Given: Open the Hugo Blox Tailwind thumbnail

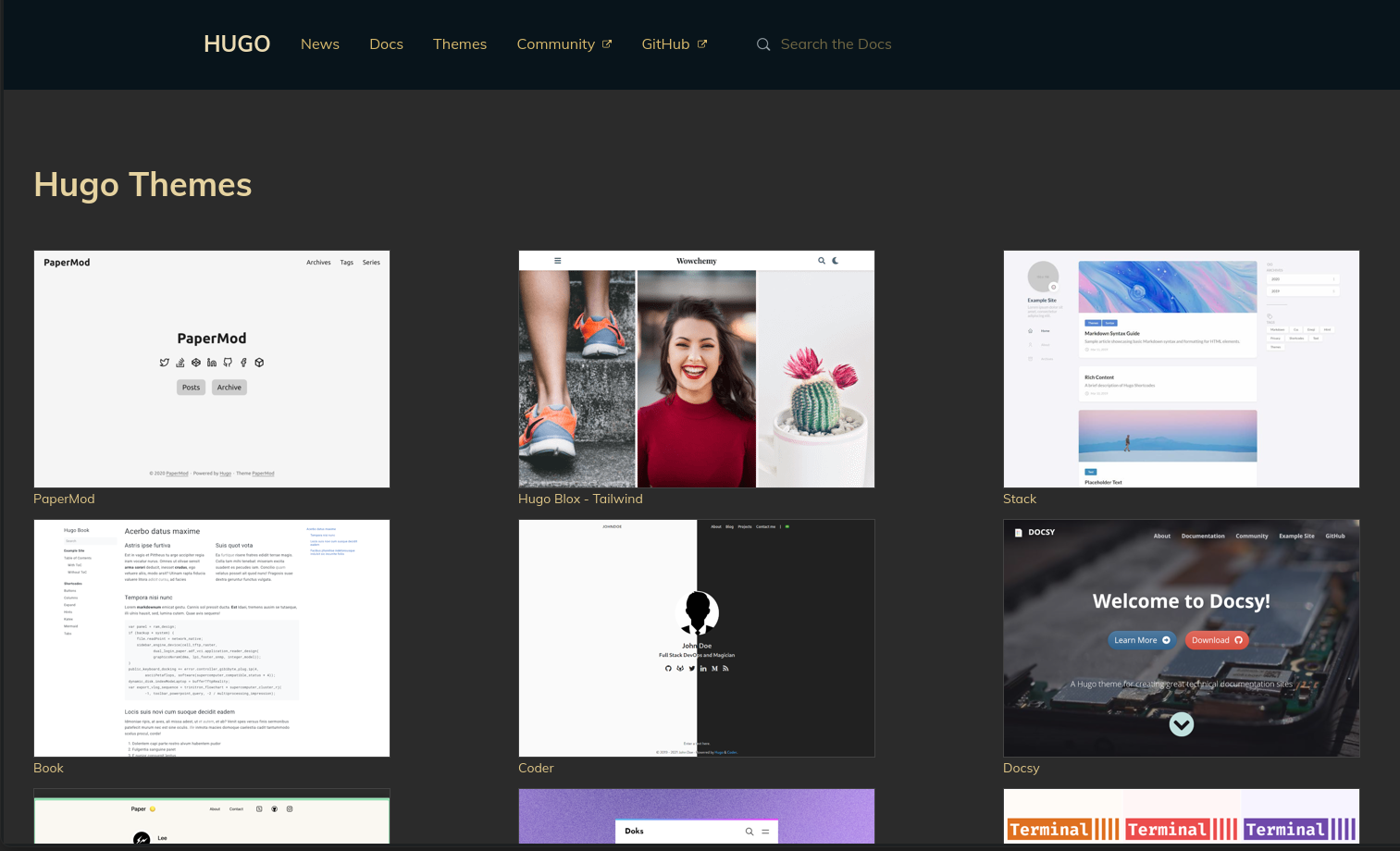Looking at the screenshot, I should tap(697, 369).
